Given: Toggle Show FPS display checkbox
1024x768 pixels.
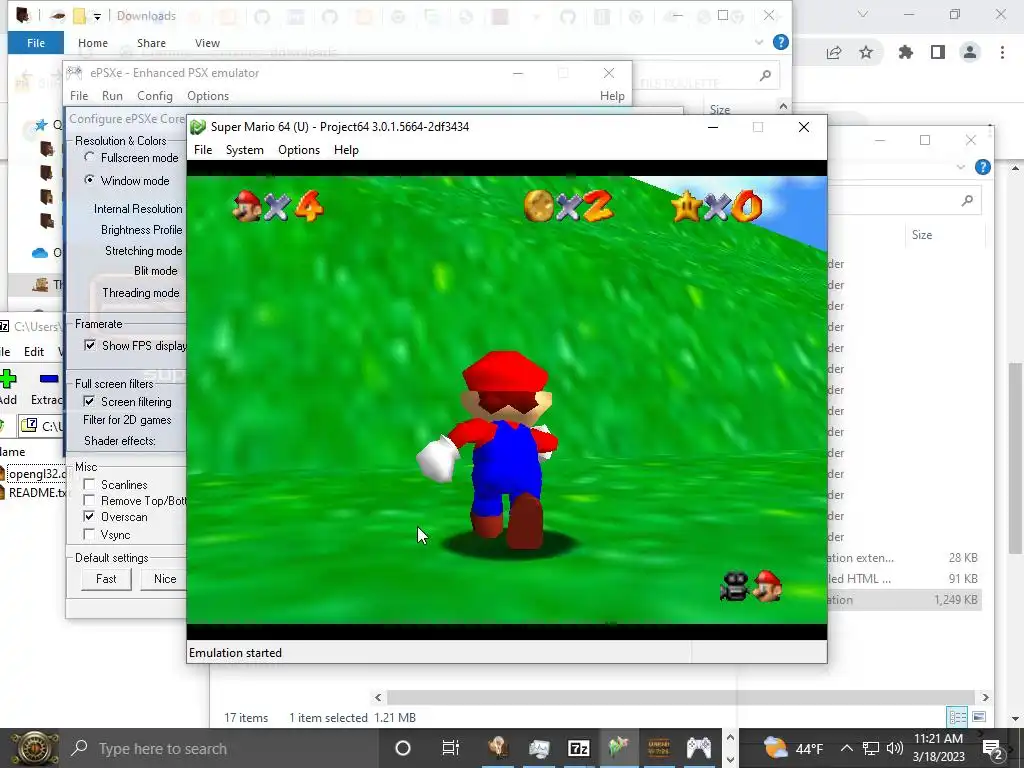Looking at the screenshot, I should (90, 345).
